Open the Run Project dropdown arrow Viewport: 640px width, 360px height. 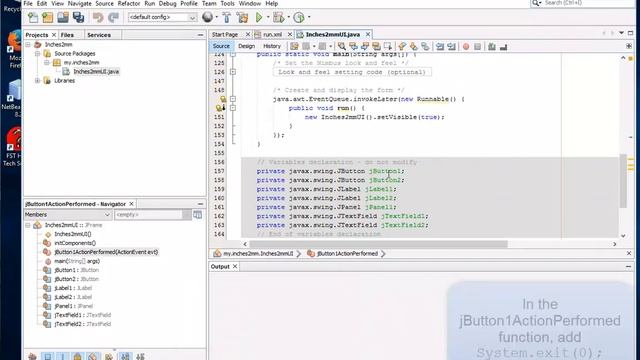[268, 17]
